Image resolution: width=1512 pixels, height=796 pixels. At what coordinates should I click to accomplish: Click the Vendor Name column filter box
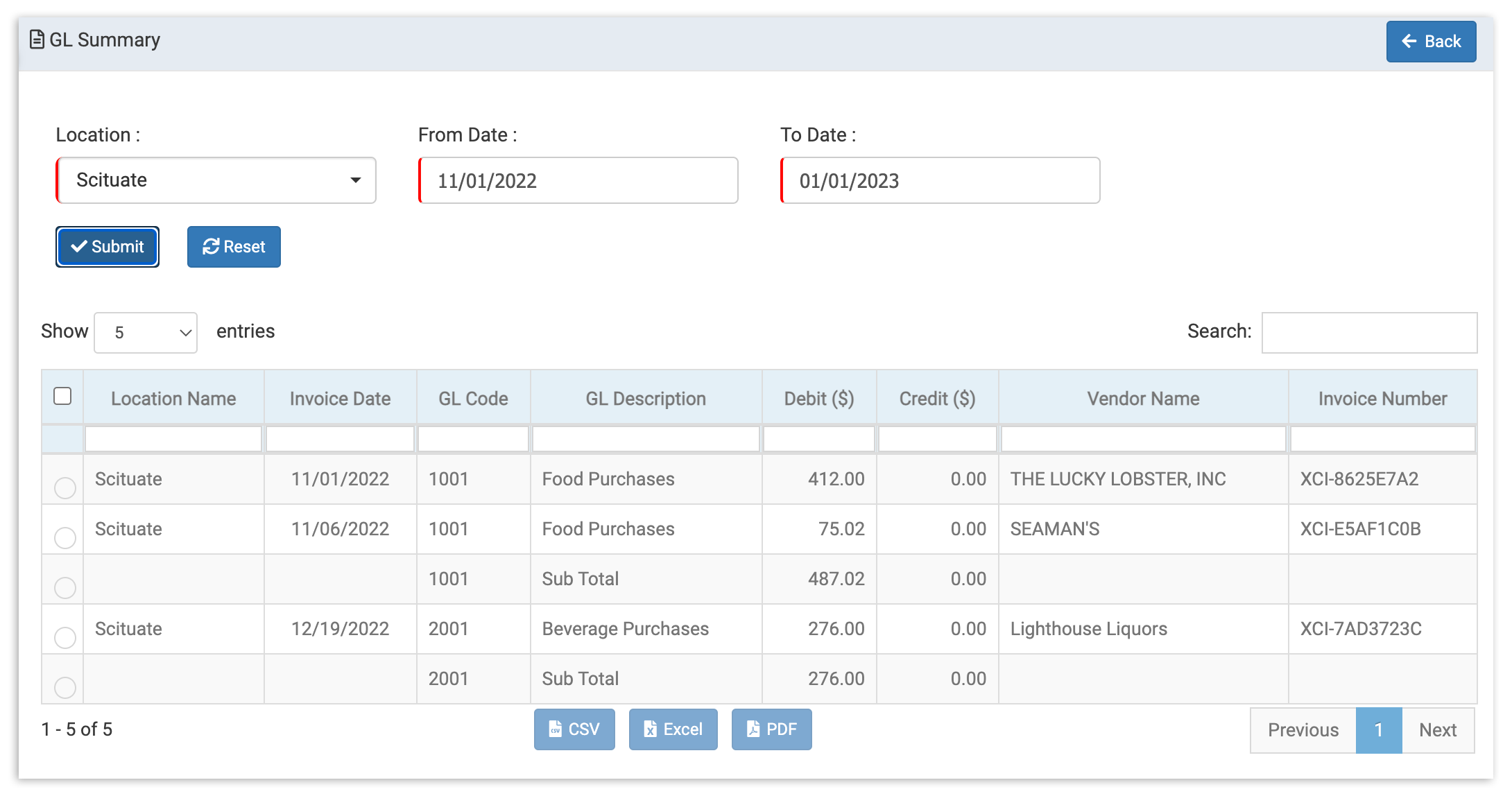tap(1143, 438)
